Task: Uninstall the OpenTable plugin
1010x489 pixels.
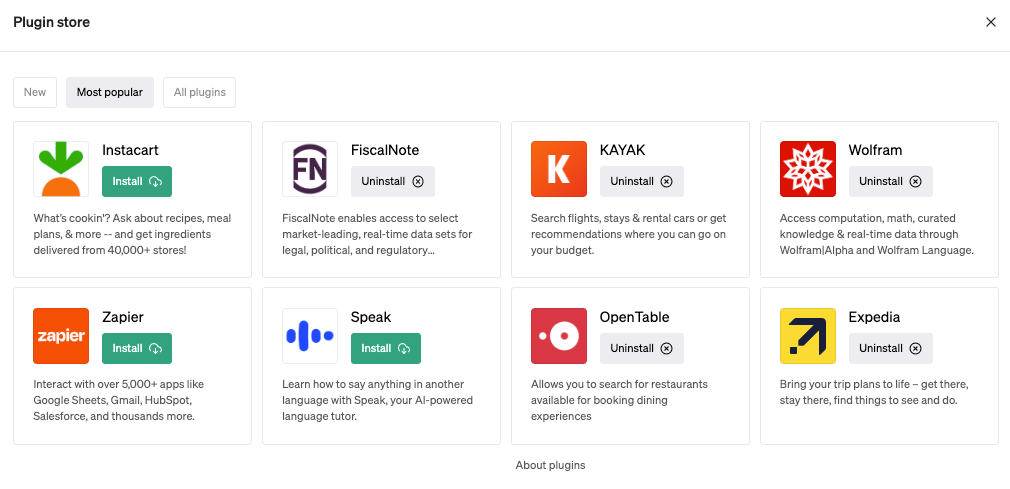Action: (x=642, y=348)
